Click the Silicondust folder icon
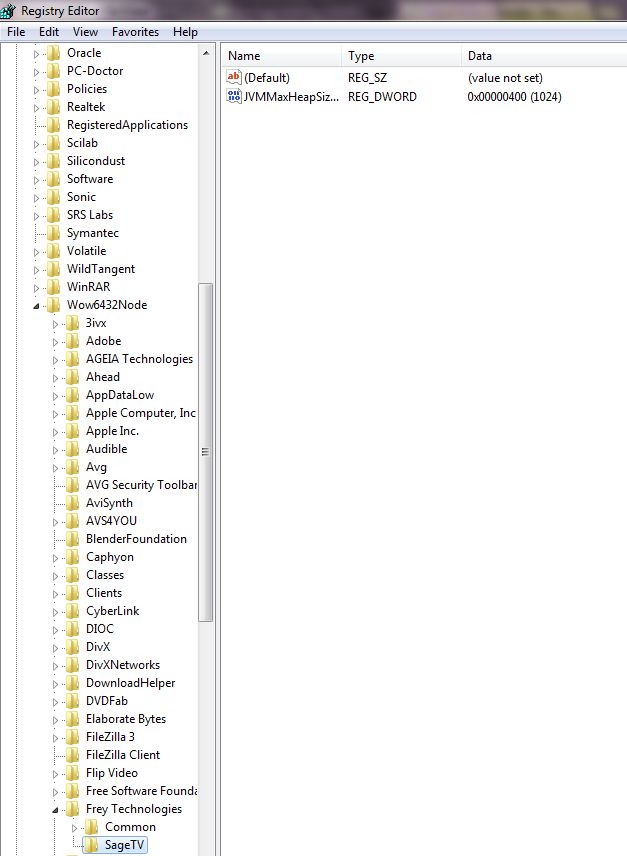The image size is (627, 856). point(53,161)
